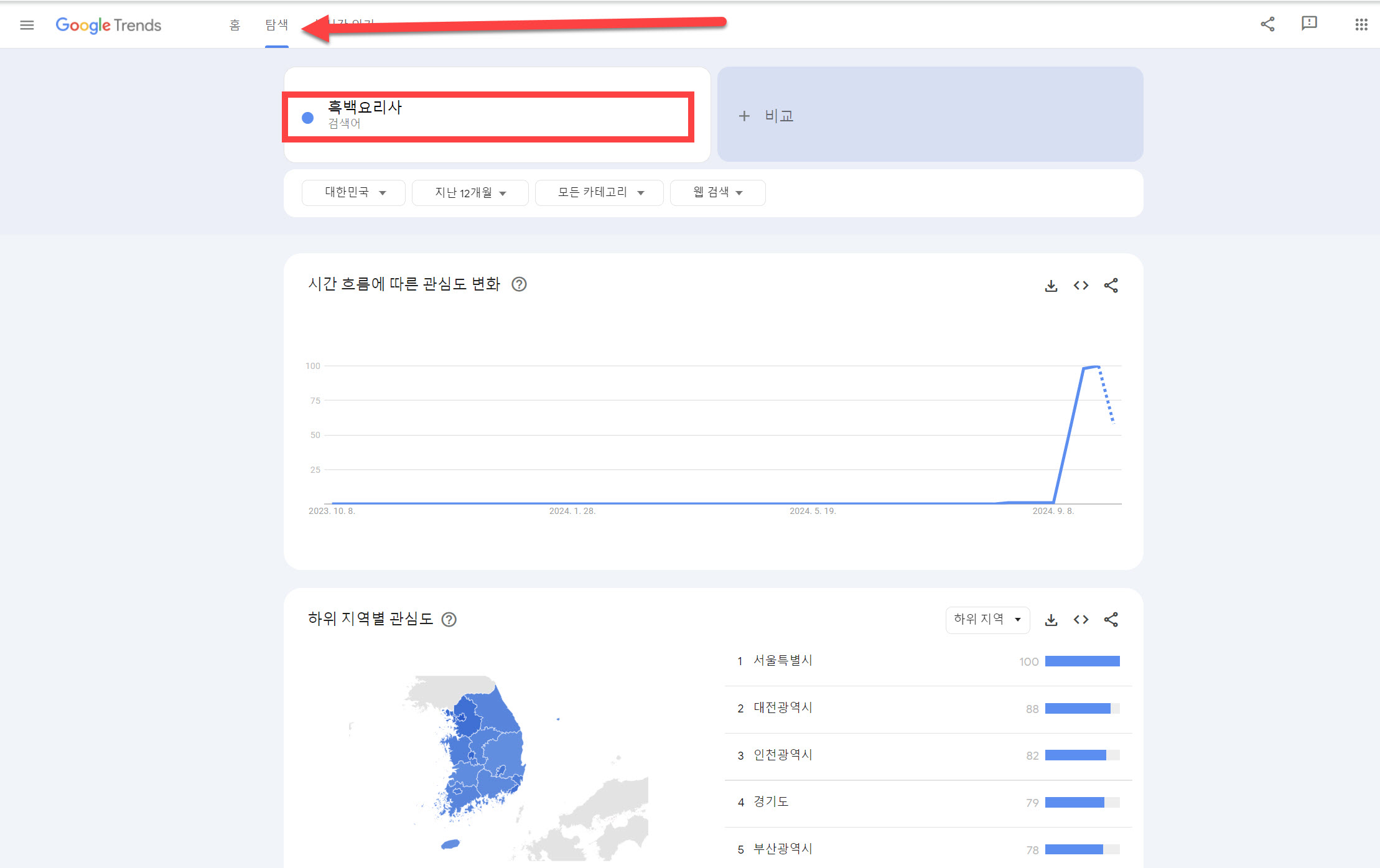Open the Google apps grid

(1361, 24)
